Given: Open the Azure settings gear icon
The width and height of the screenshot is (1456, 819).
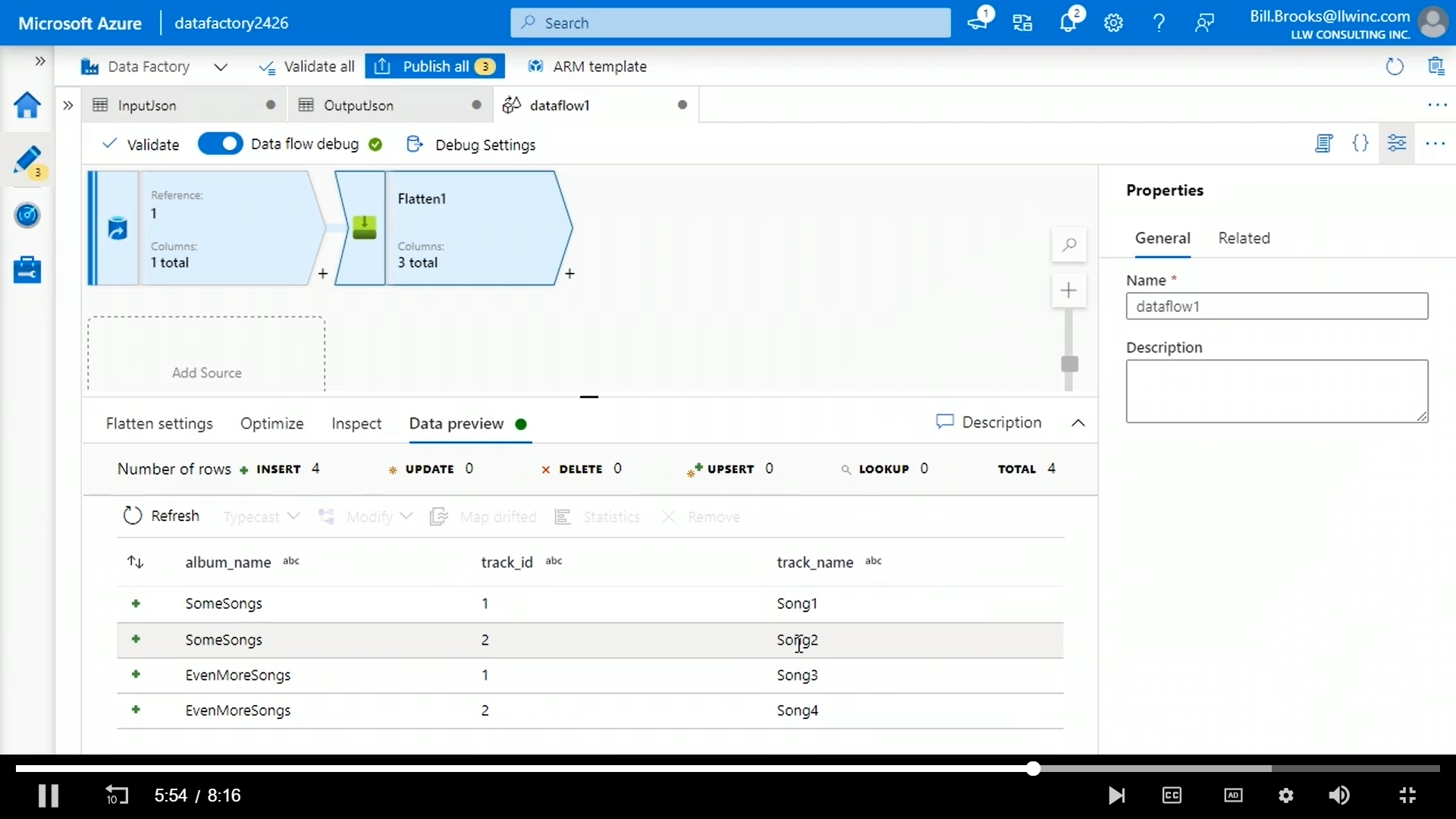Looking at the screenshot, I should tap(1113, 23).
